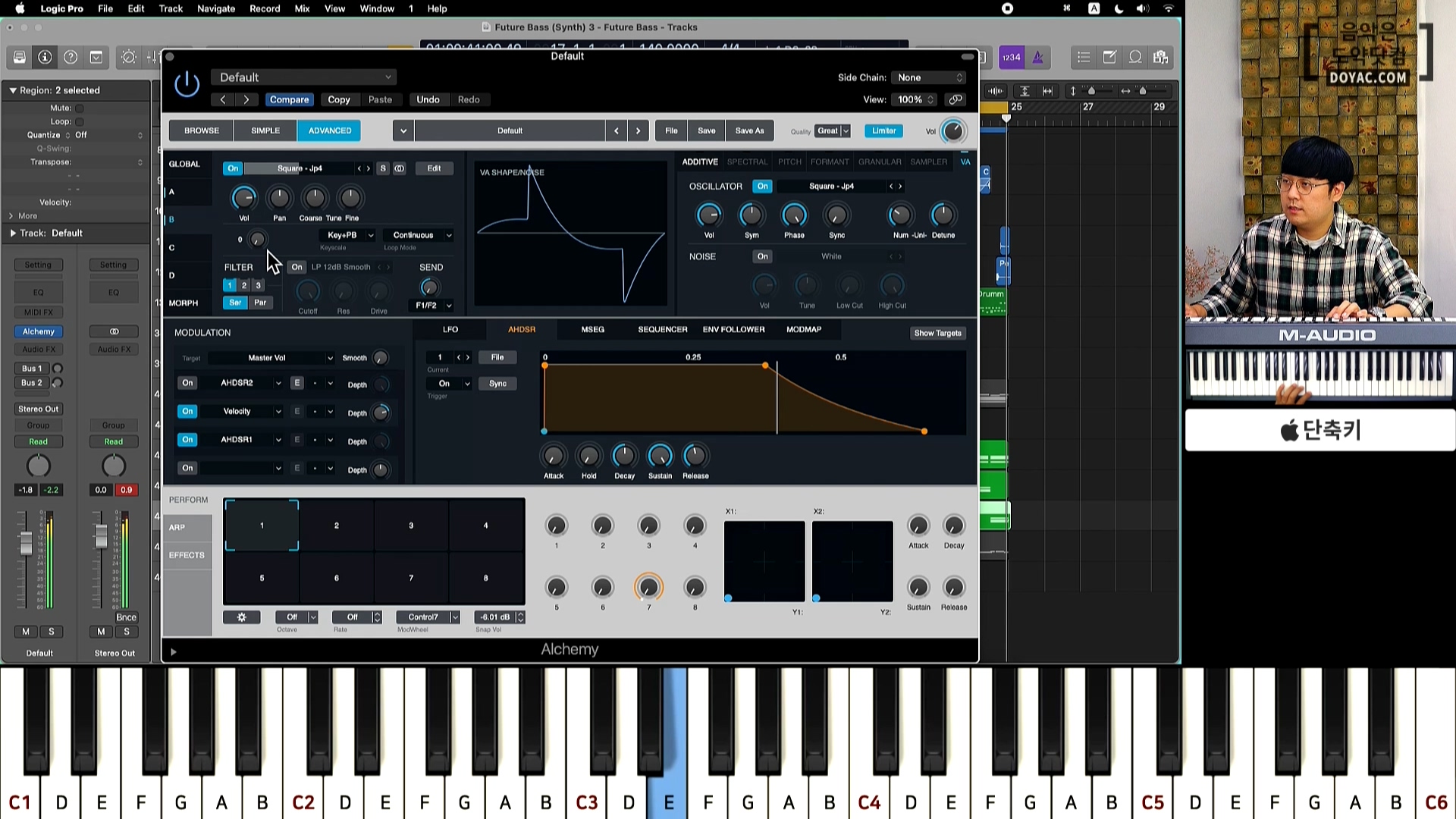
Task: Toggle the Alchemy plugin power button
Action: 187,84
